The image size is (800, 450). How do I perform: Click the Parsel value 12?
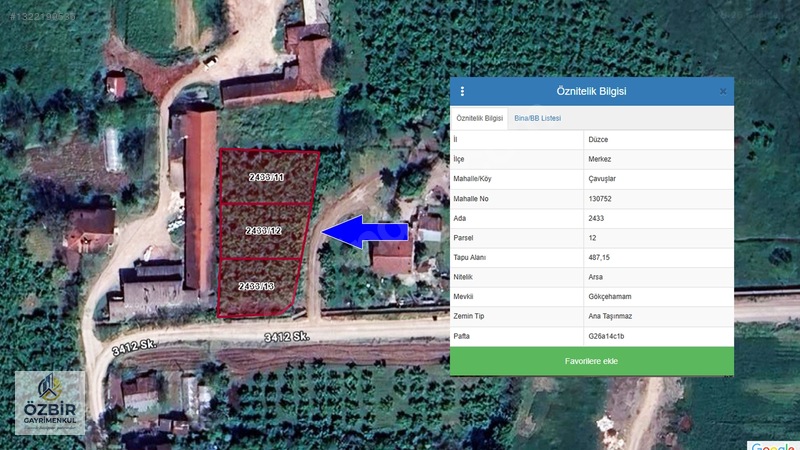[x=592, y=238]
